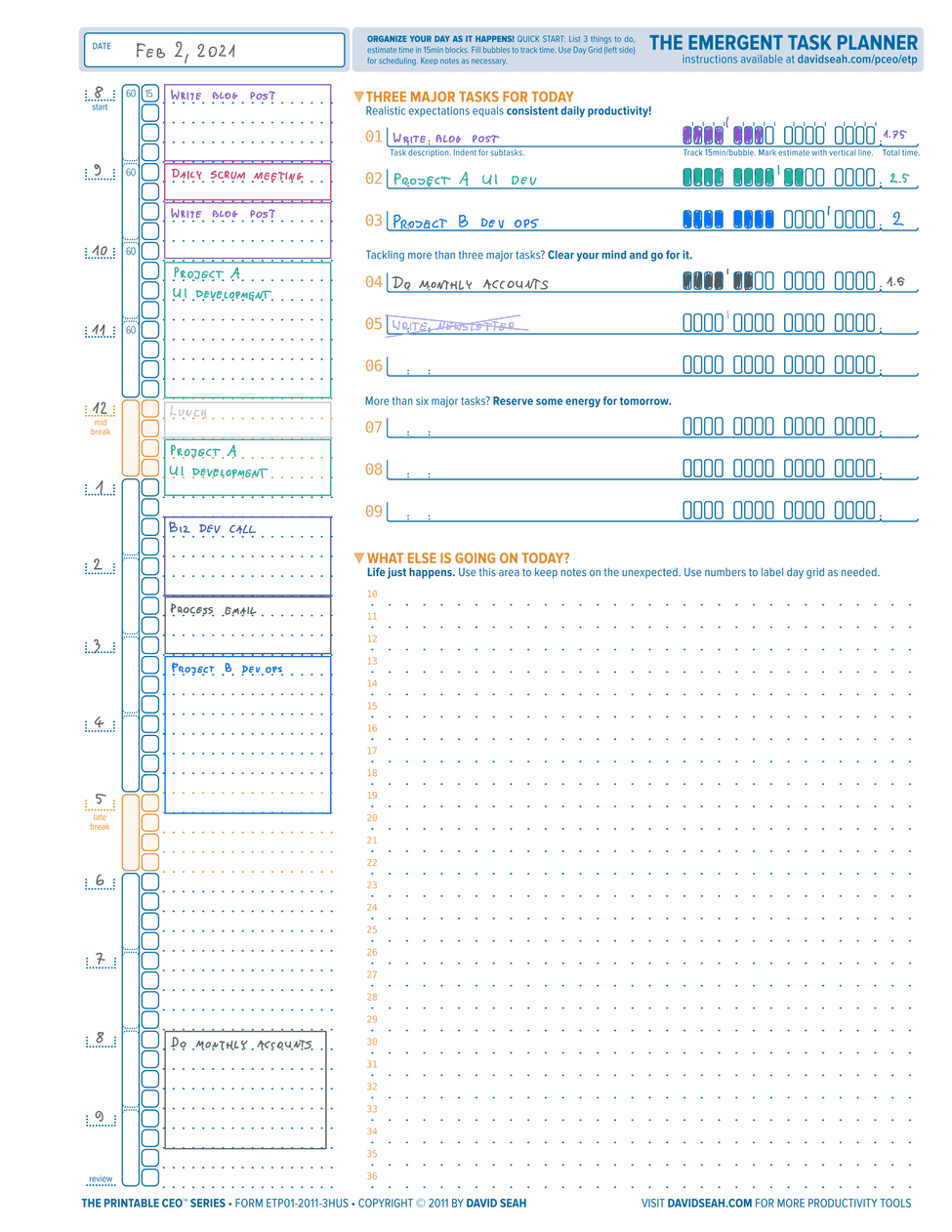Click the empty task 06 line
The width and height of the screenshot is (952, 1232).
click(533, 367)
